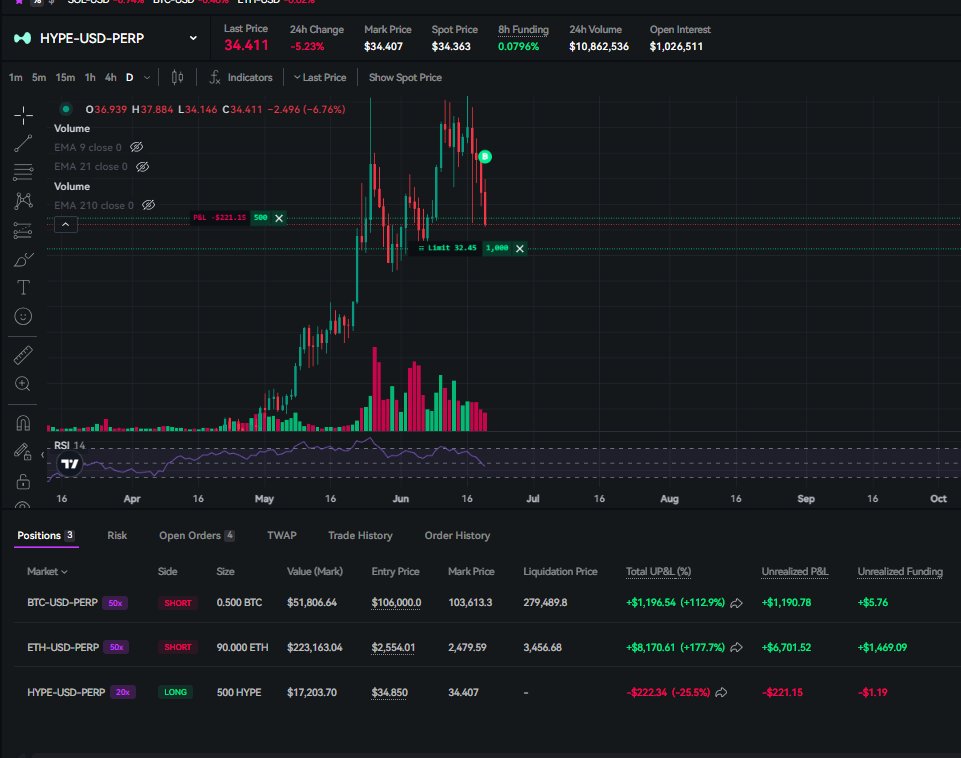The image size is (961, 758).
Task: Edit leverage 50x on ETH-USD-PERP
Action: [116, 647]
